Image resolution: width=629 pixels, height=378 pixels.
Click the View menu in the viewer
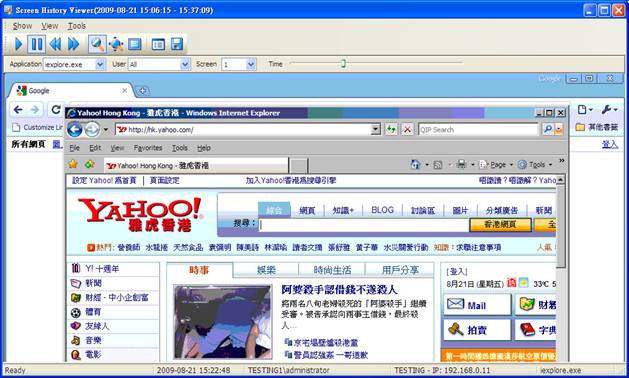[x=50, y=26]
